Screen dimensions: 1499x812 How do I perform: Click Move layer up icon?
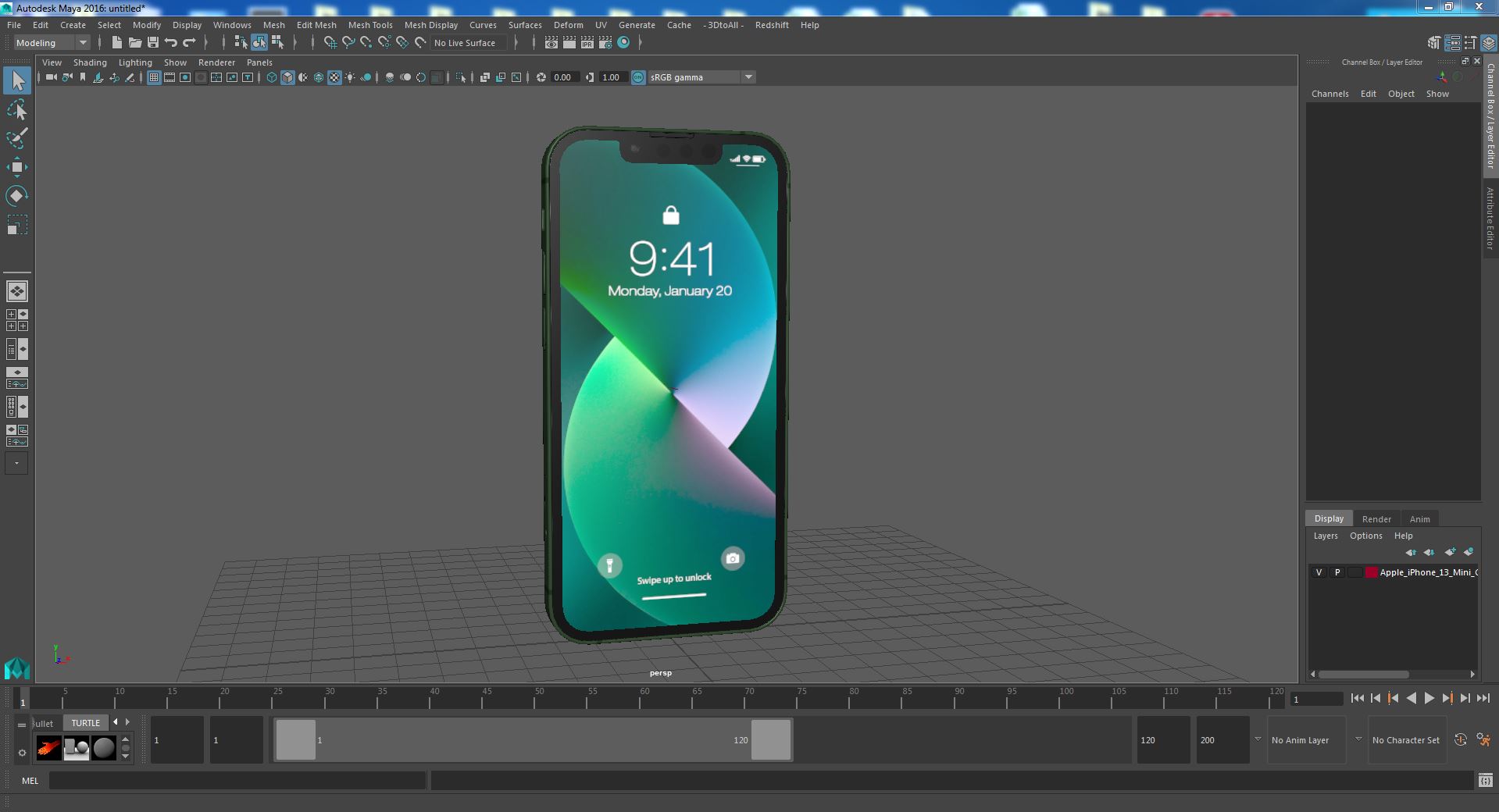tap(1411, 552)
